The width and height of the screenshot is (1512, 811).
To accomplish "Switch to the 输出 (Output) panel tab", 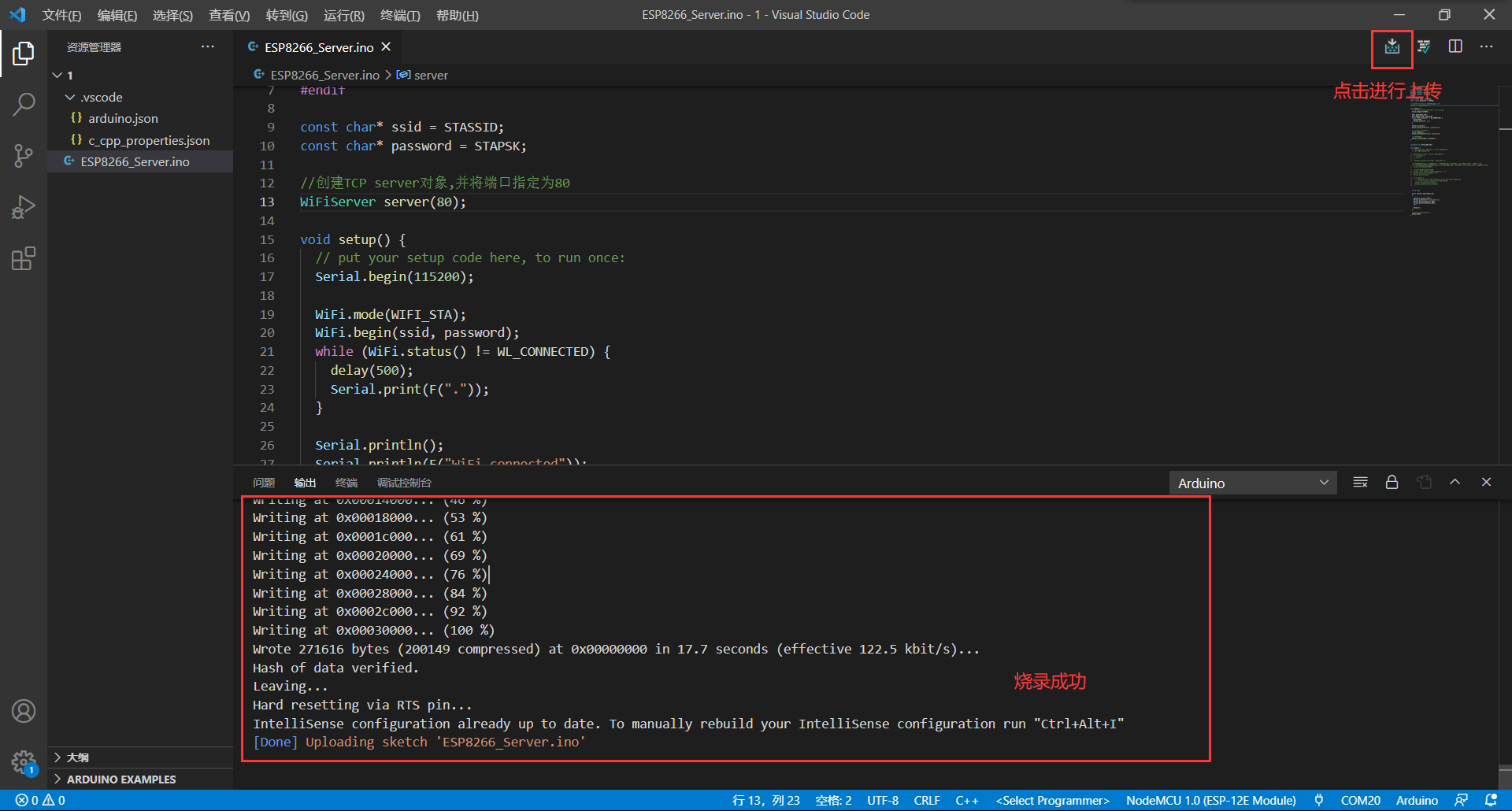I will click(305, 483).
